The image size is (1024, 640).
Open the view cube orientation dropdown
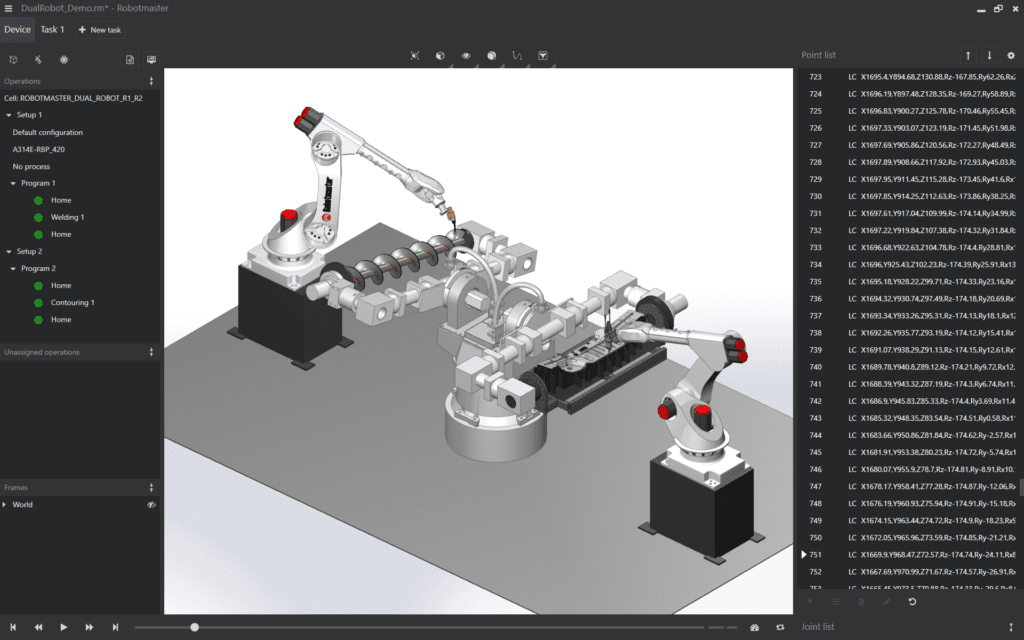(x=440, y=56)
